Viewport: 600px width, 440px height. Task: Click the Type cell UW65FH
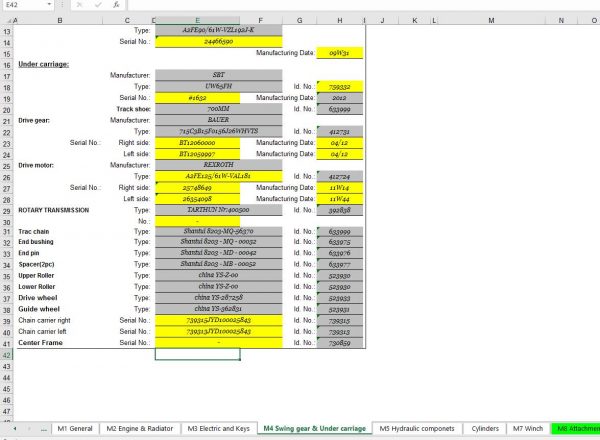pyautogui.click(x=218, y=86)
